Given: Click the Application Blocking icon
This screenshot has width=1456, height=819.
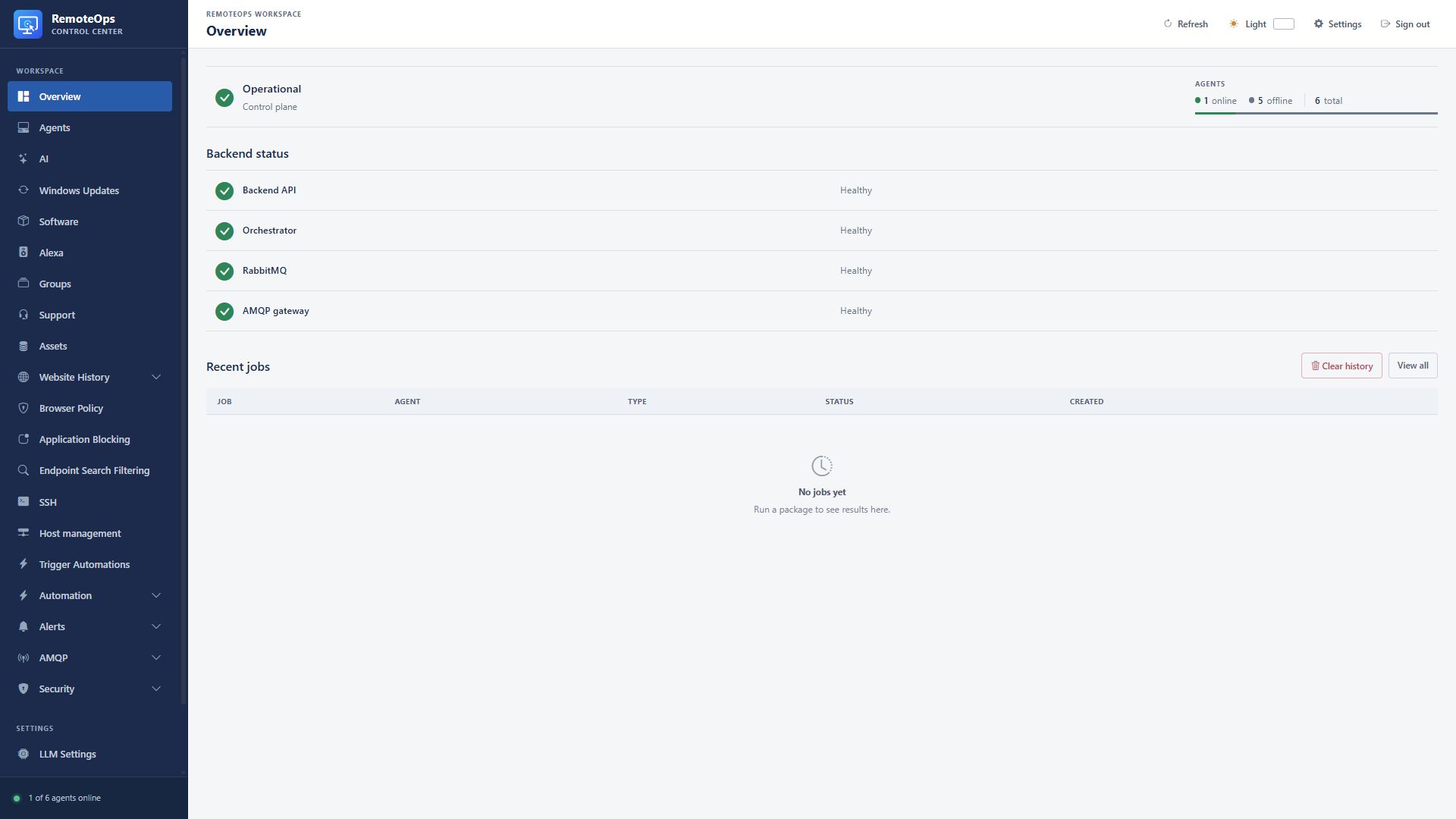Looking at the screenshot, I should [x=24, y=439].
